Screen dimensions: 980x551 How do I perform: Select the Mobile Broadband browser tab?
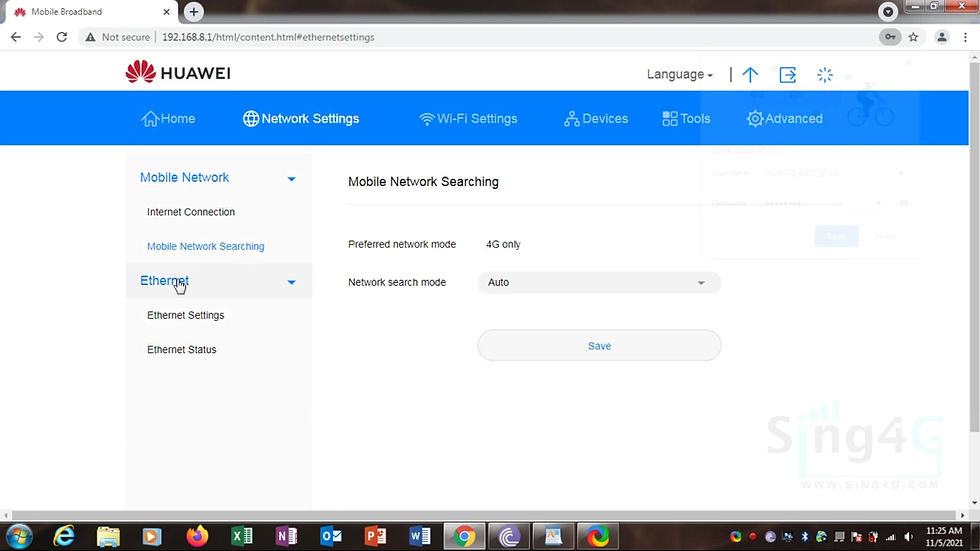(91, 12)
